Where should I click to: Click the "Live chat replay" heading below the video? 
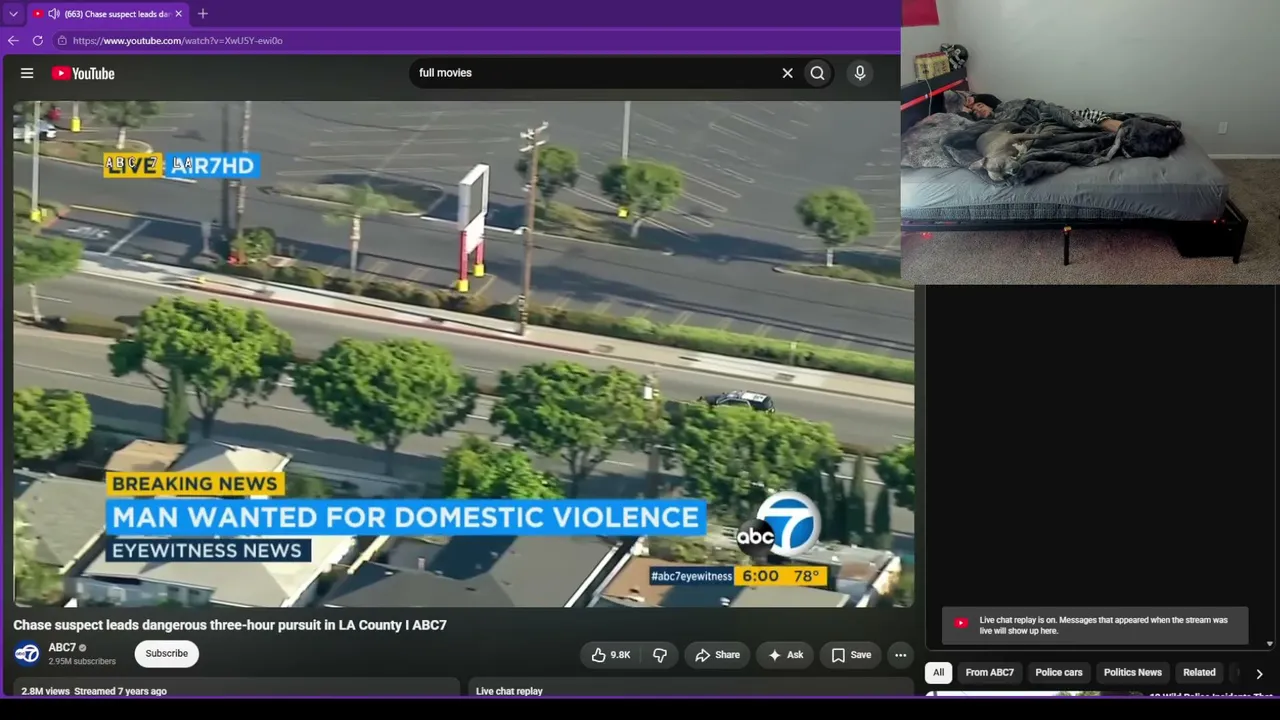coord(509,691)
